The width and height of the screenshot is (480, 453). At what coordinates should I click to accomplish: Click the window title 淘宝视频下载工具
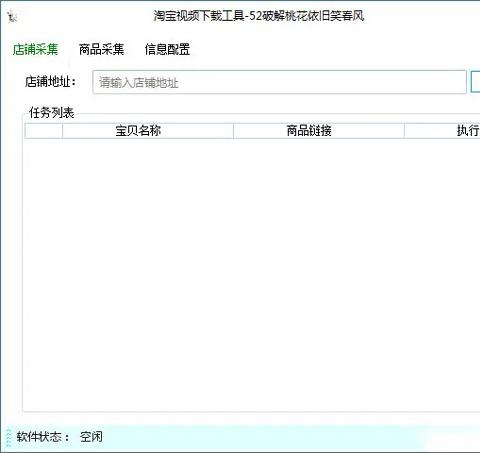[x=199, y=16]
